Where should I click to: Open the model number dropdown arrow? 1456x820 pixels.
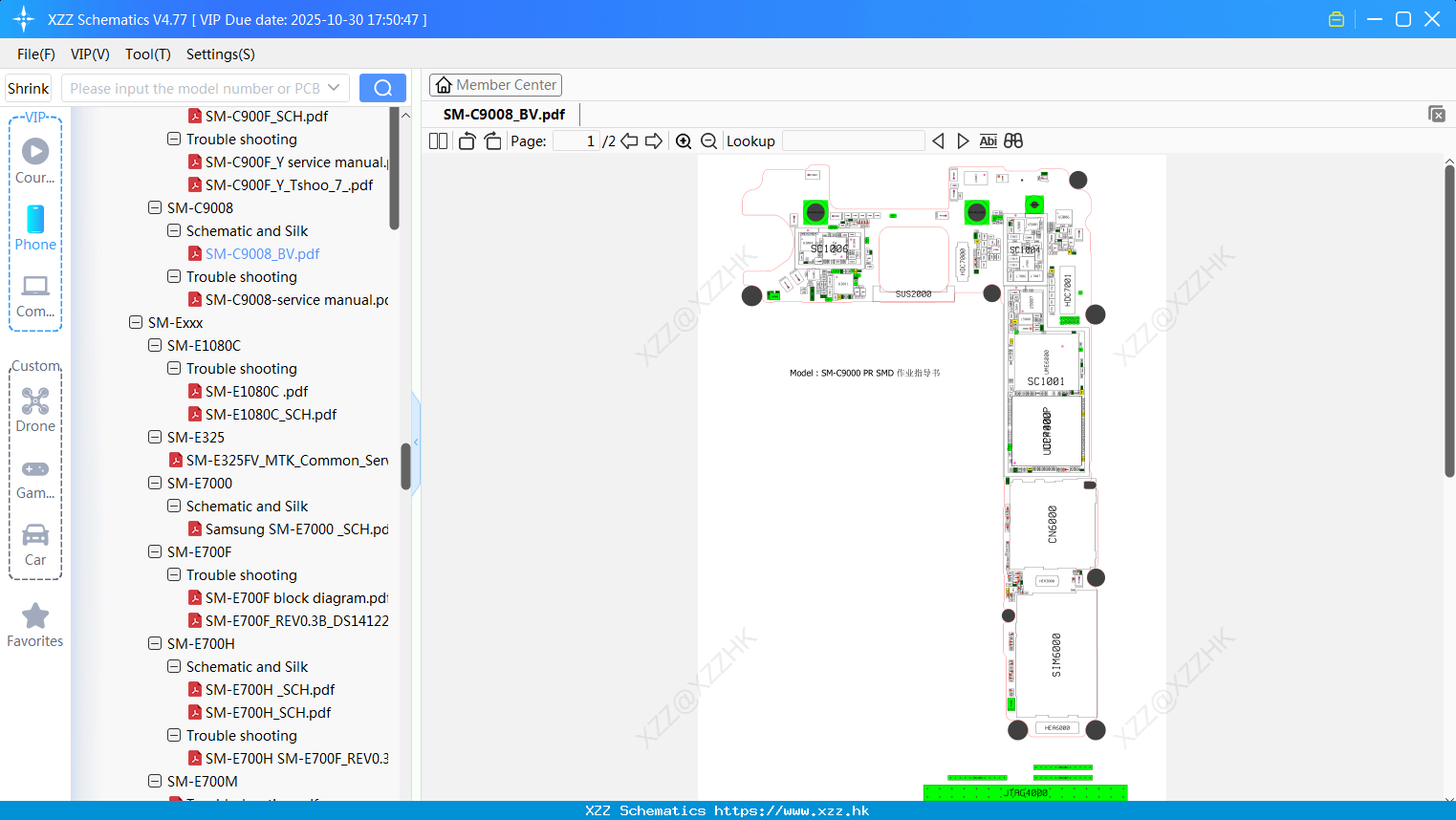334,88
